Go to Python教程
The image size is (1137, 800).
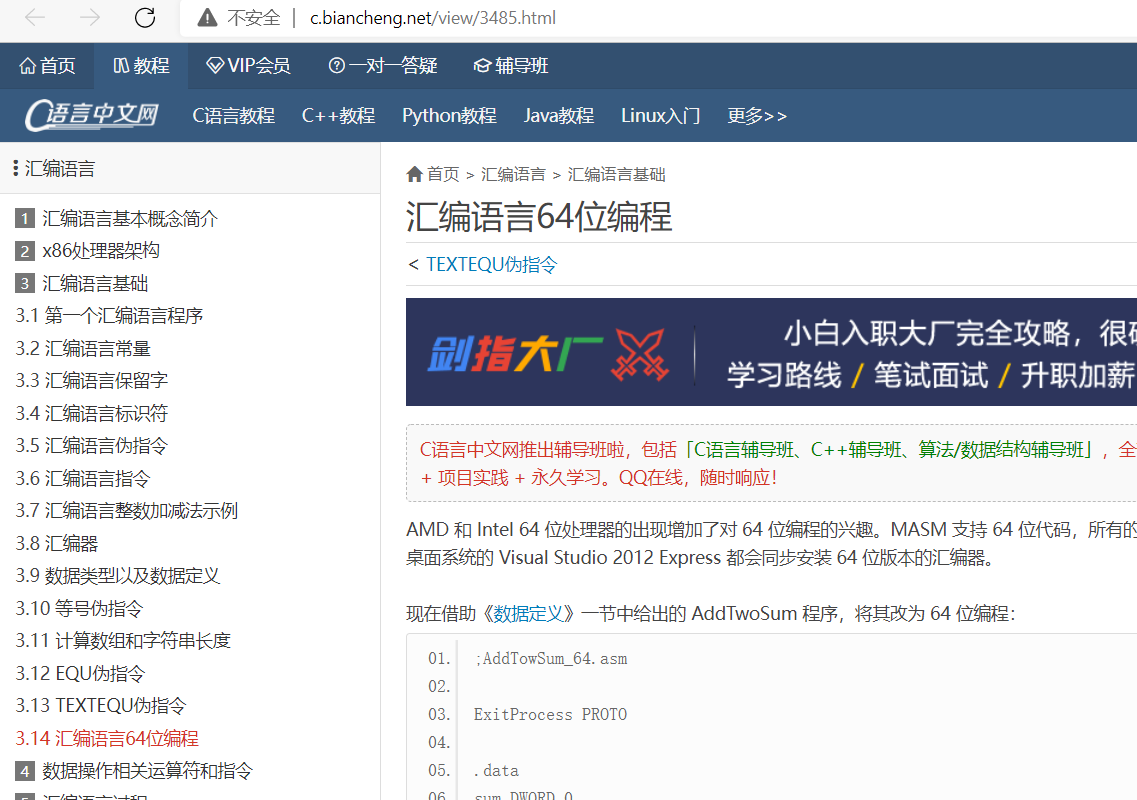click(x=450, y=115)
